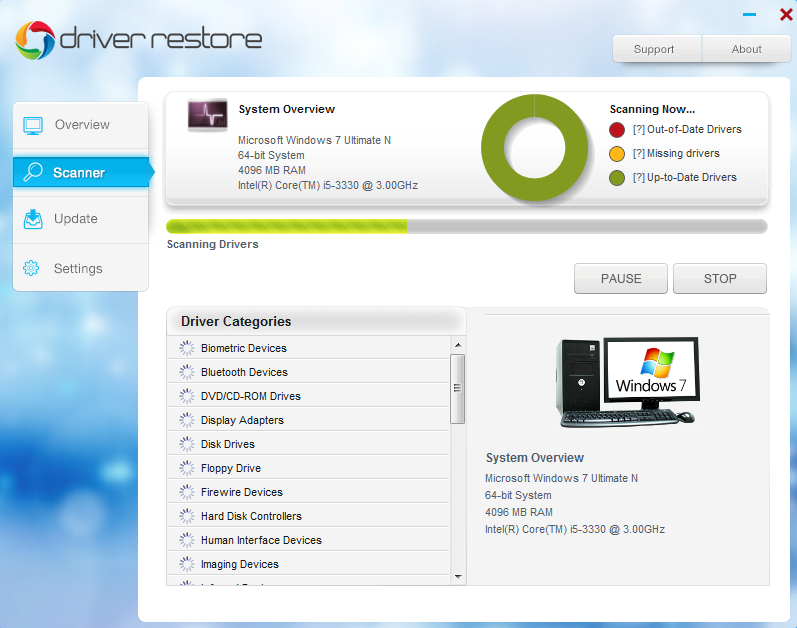Select the DVD/CD-ROM Drives row
Screen dimensions: 797x628
[308, 396]
